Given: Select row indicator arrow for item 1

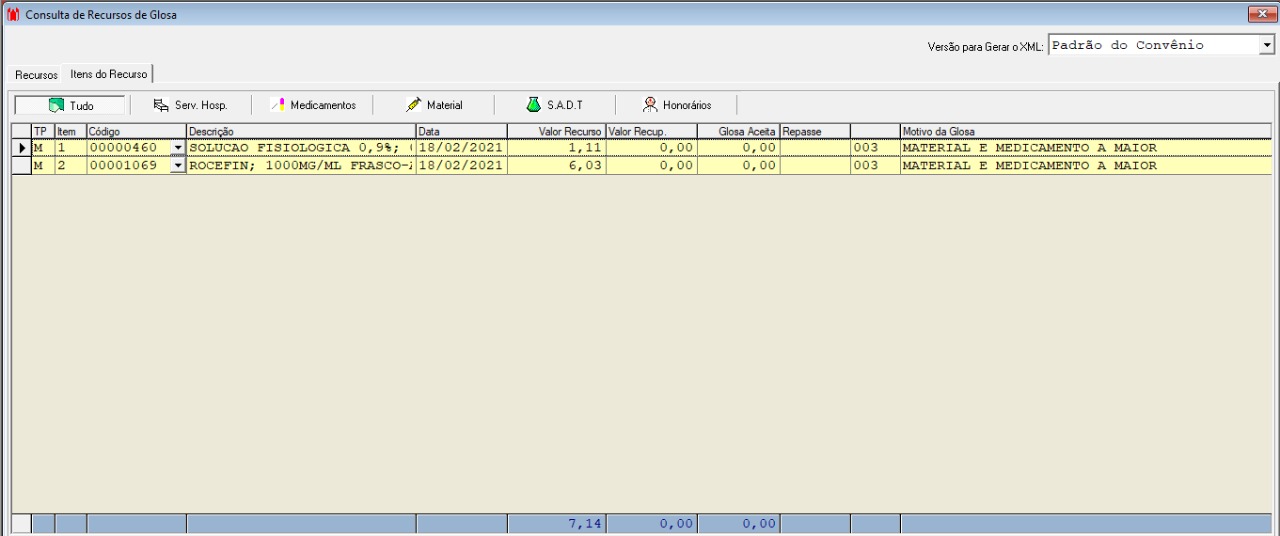Looking at the screenshot, I should click(21, 148).
